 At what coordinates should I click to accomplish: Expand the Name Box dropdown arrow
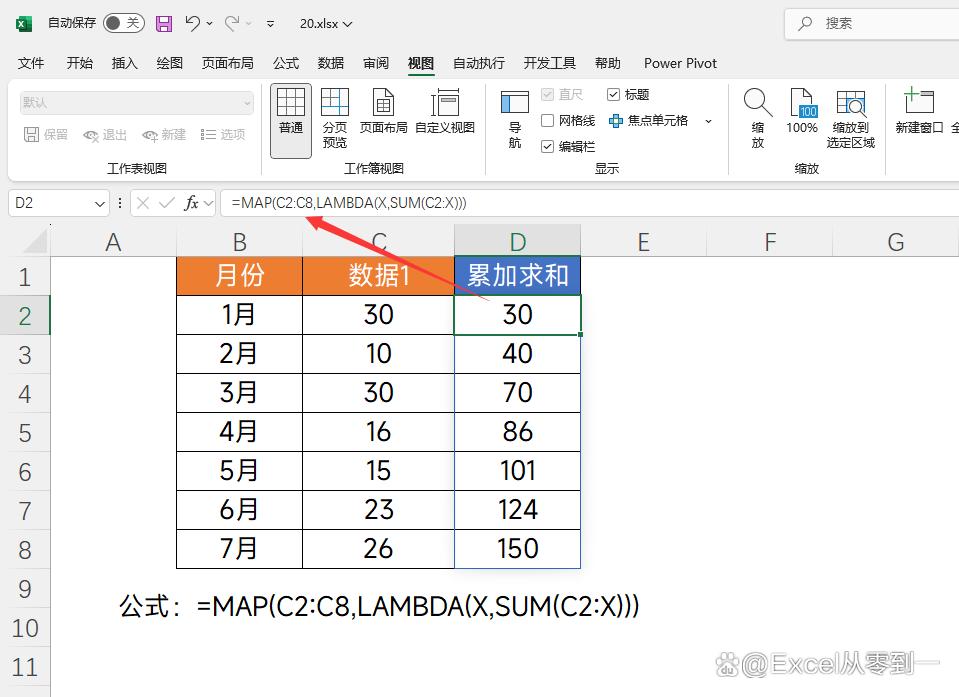pos(100,204)
